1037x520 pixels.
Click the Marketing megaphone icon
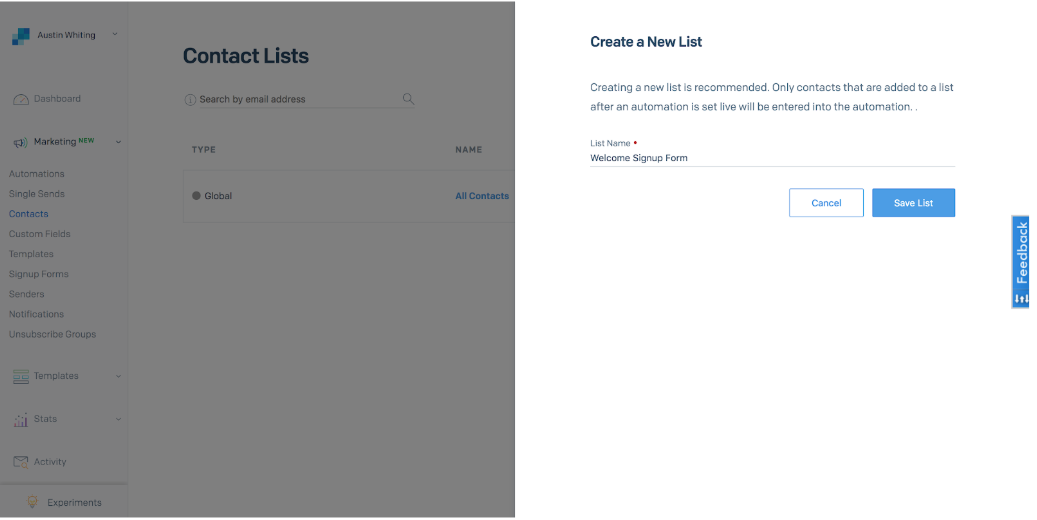pos(20,142)
